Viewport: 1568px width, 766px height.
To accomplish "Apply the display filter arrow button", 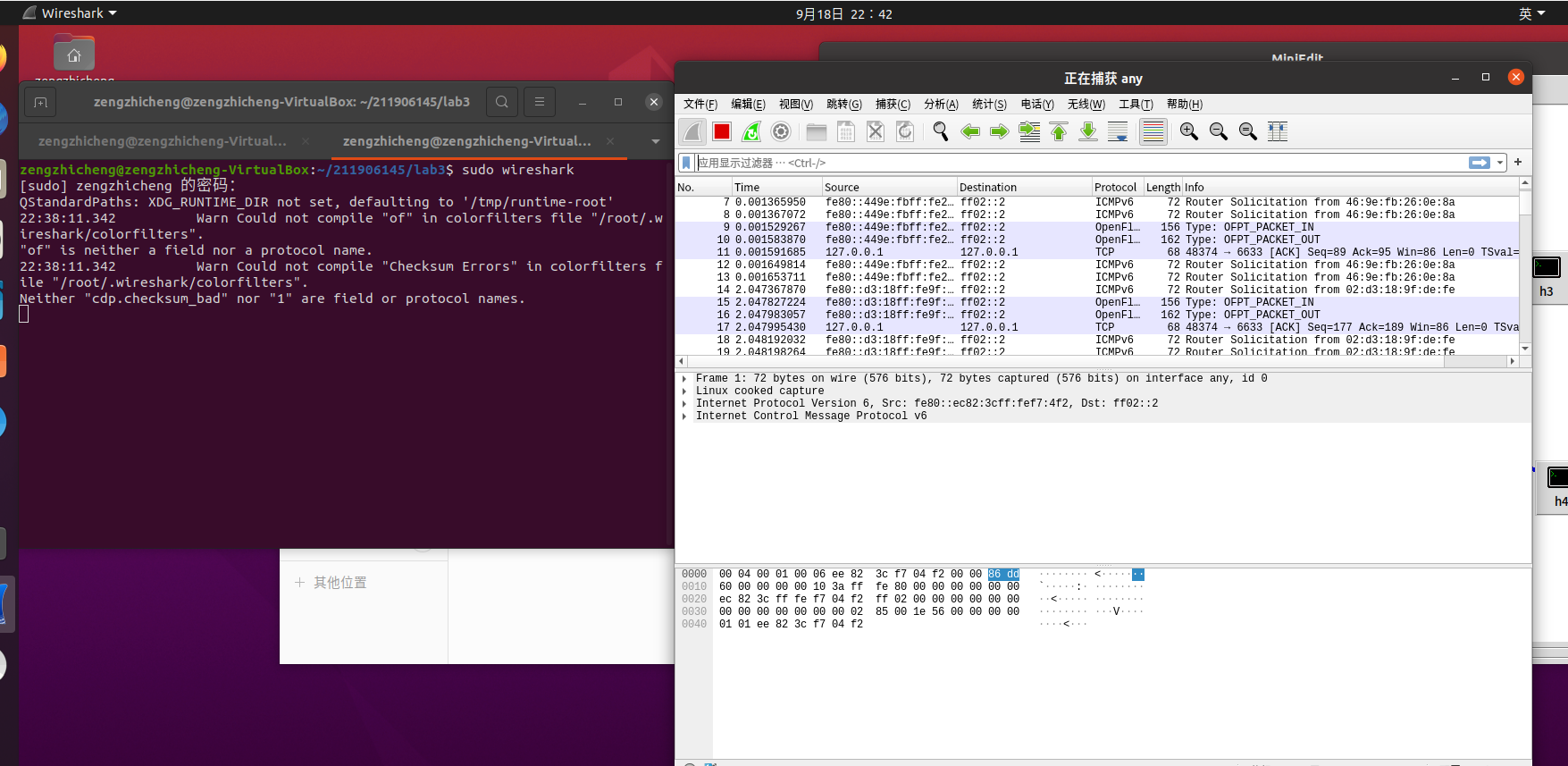I will click(x=1480, y=163).
